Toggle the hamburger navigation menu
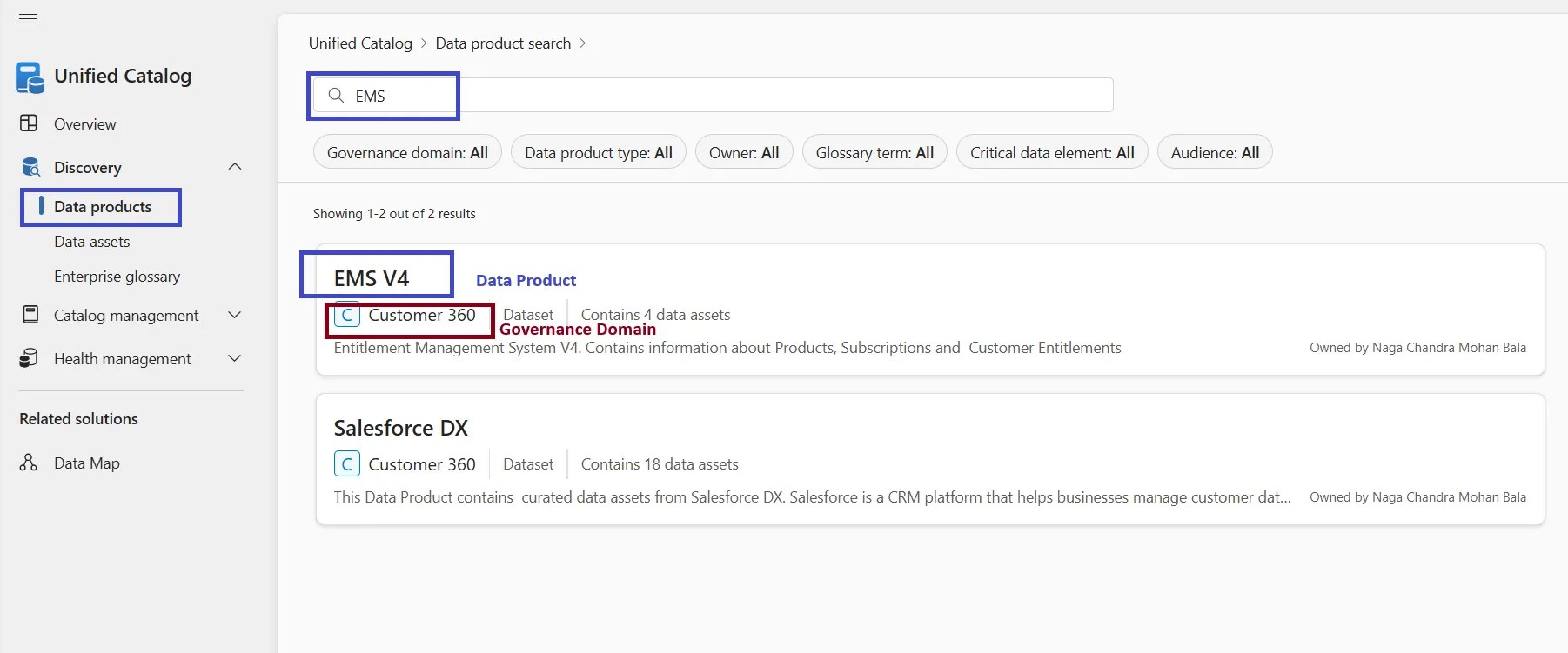Image resolution: width=1568 pixels, height=653 pixels. pyautogui.click(x=28, y=18)
